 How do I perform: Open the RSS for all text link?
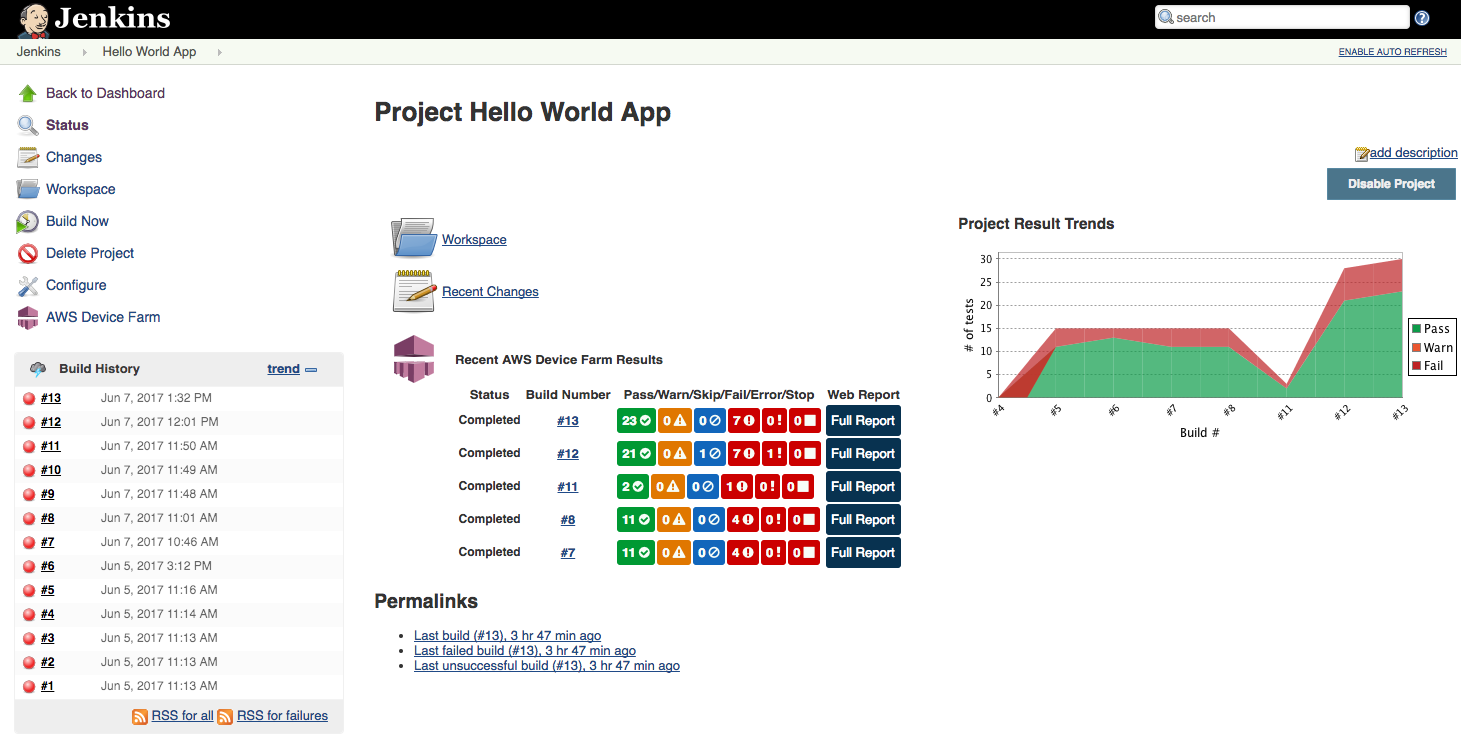[x=182, y=716]
